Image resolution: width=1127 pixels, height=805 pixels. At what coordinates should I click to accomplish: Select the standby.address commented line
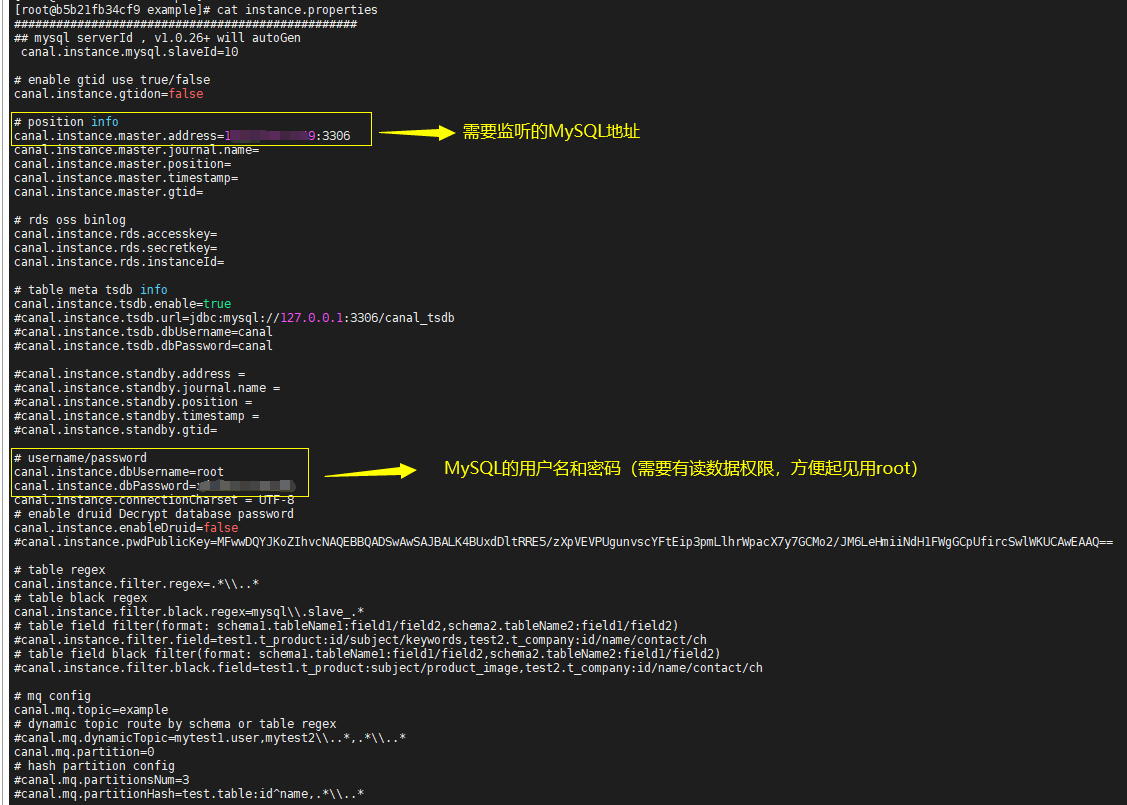click(x=125, y=373)
